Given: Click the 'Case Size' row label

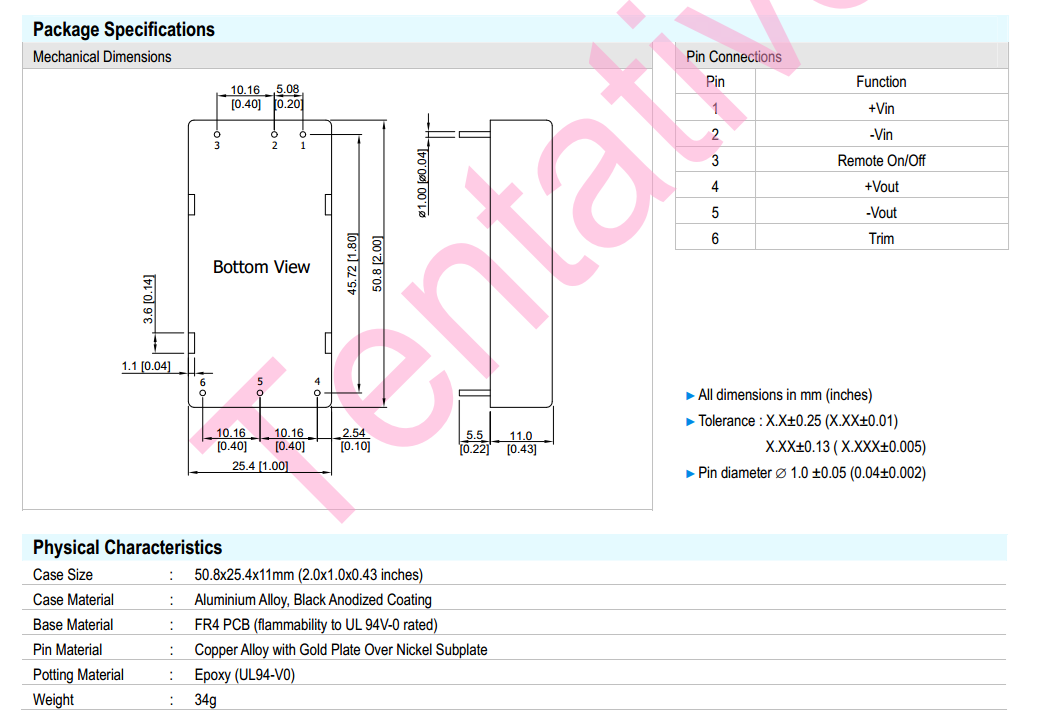Looking at the screenshot, I should tap(63, 575).
